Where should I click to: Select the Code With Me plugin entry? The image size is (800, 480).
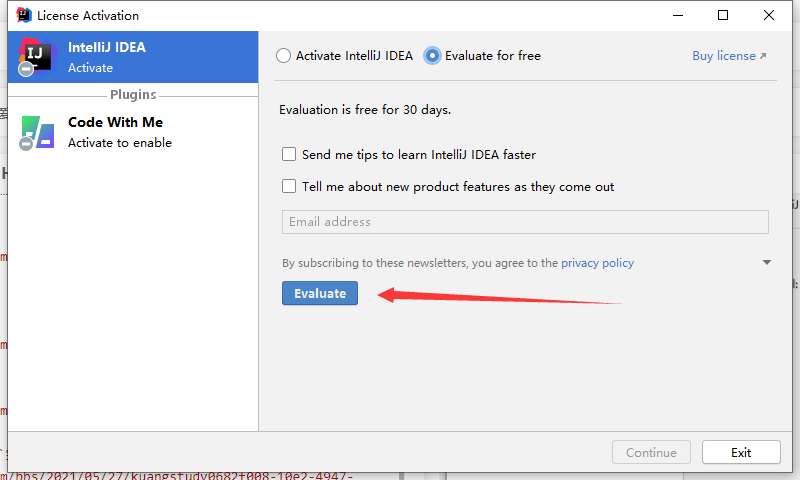point(133,132)
